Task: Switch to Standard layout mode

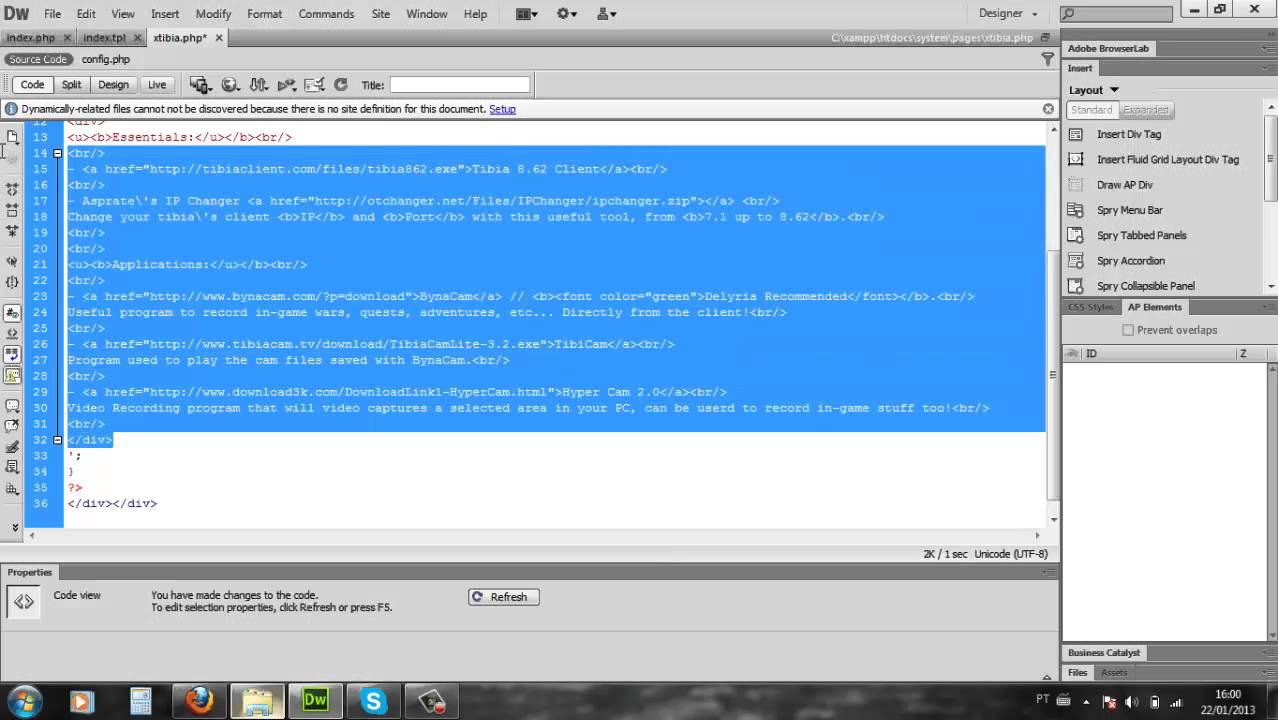Action: [1091, 110]
